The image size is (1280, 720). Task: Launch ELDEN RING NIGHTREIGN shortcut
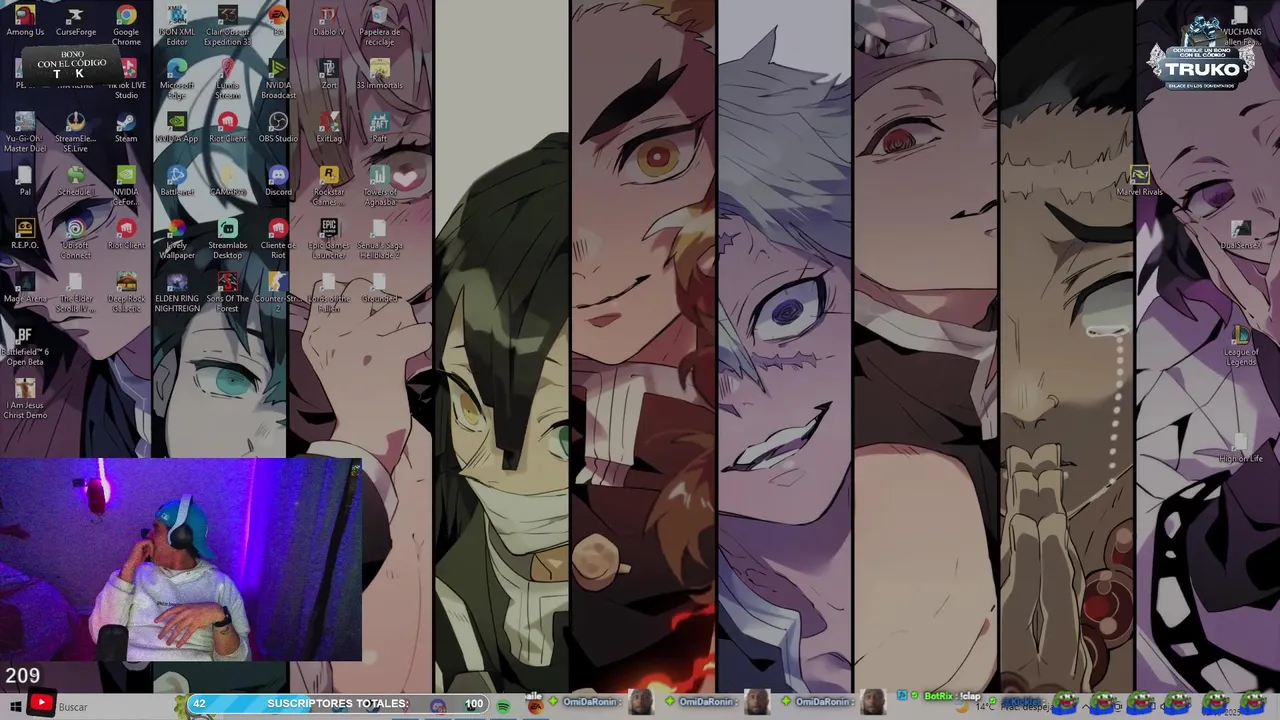coord(177,292)
